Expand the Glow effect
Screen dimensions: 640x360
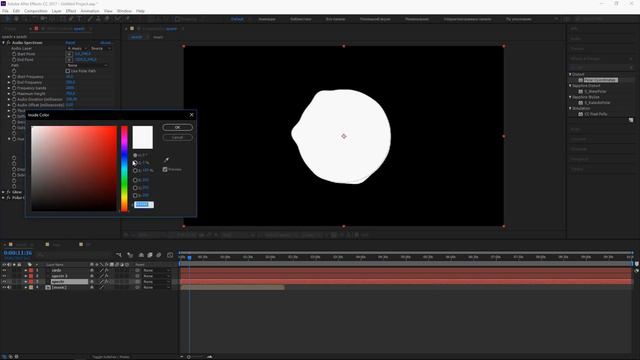click(x=3, y=192)
